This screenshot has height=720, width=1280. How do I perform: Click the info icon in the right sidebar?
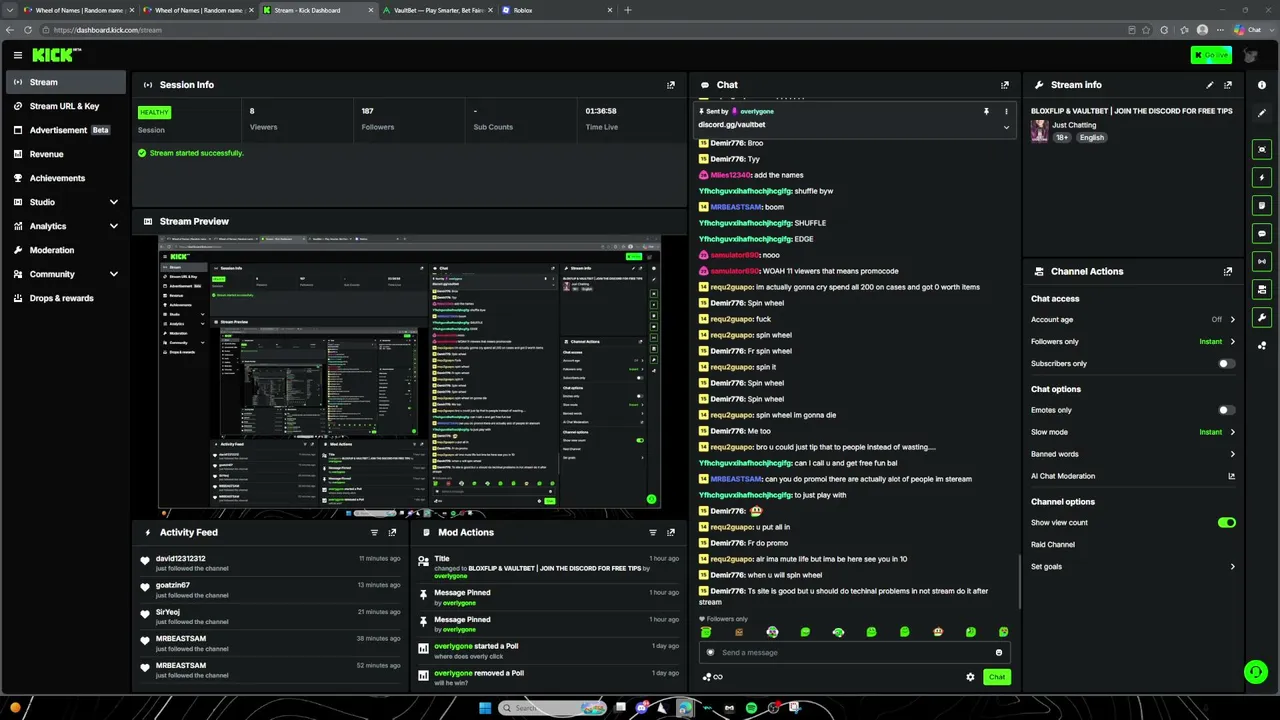point(1262,85)
